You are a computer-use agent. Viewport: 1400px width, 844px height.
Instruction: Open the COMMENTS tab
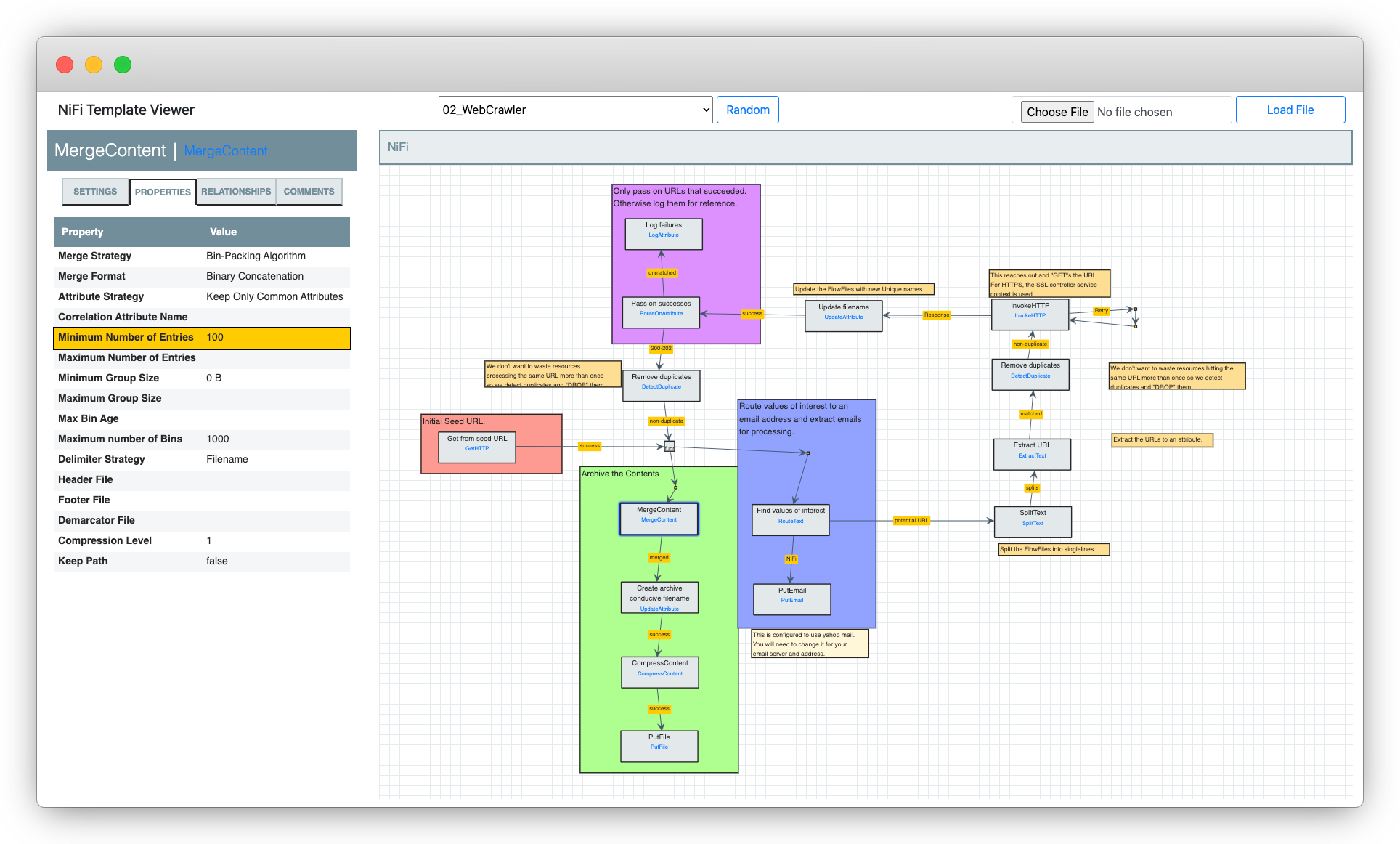pyautogui.click(x=309, y=192)
